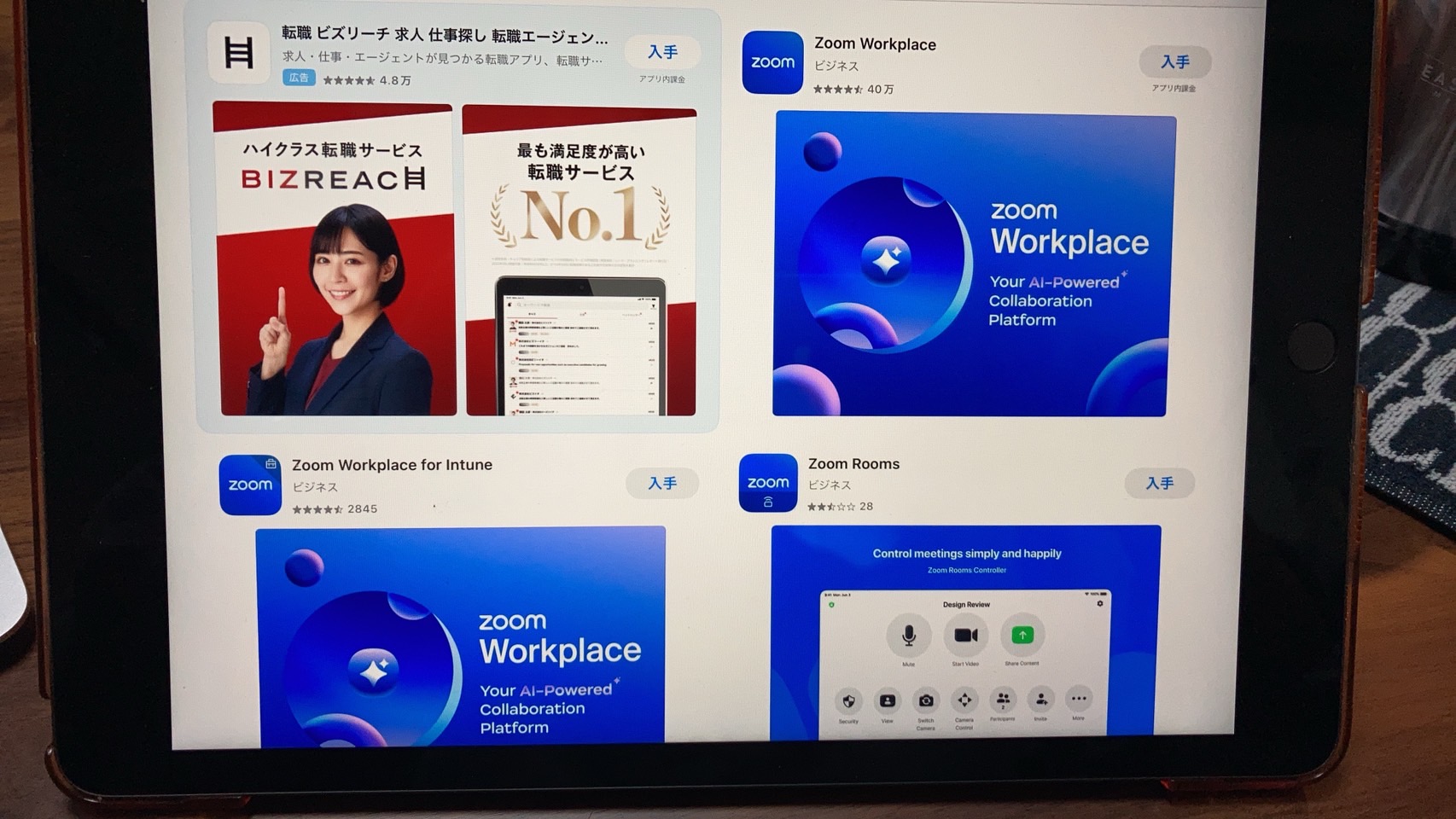Tap the Switch Camera icon in preview
This screenshot has width=1456, height=819.
(926, 701)
